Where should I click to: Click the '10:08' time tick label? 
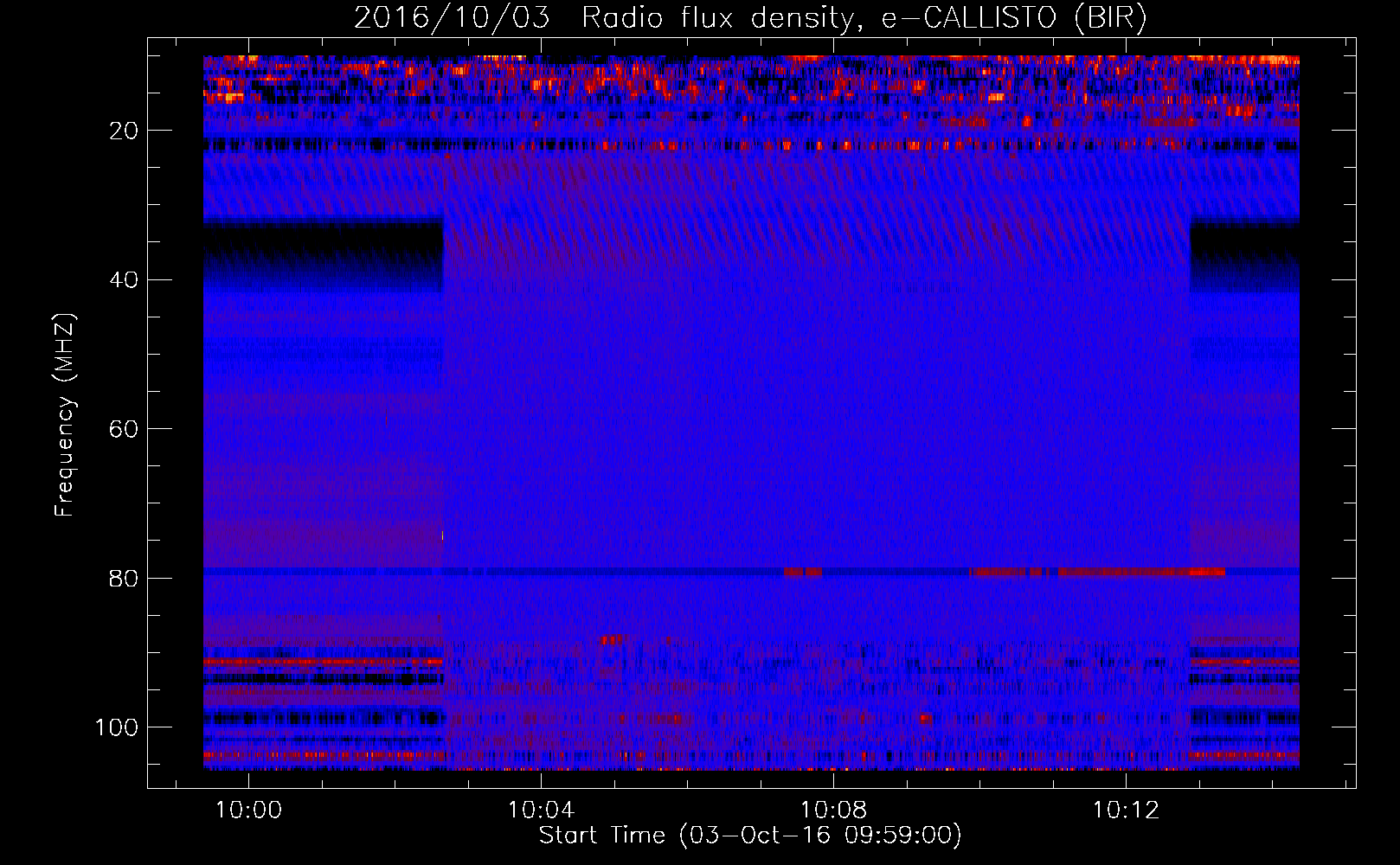[833, 811]
